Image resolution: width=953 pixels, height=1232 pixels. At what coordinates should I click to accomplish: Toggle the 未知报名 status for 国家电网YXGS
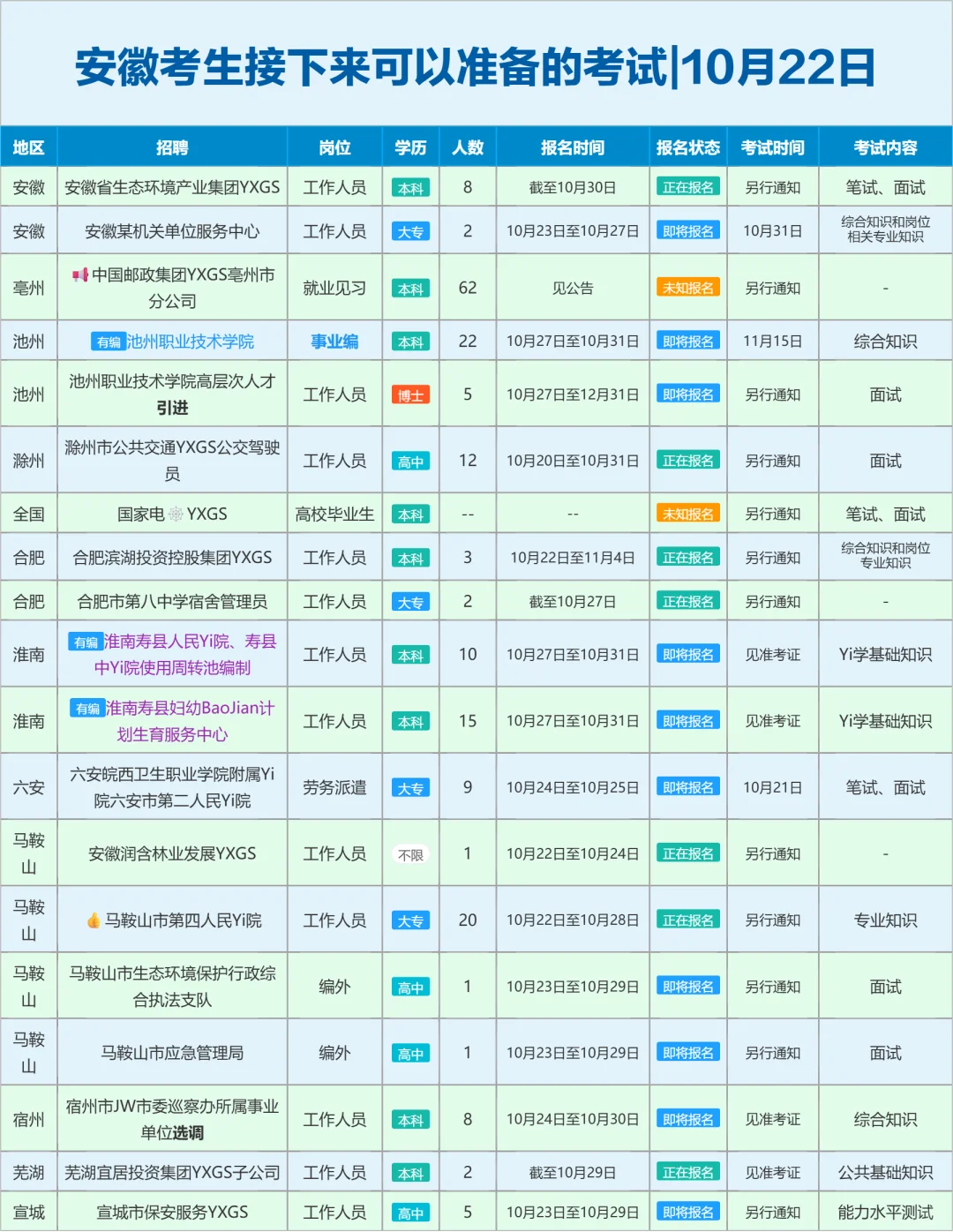688,512
